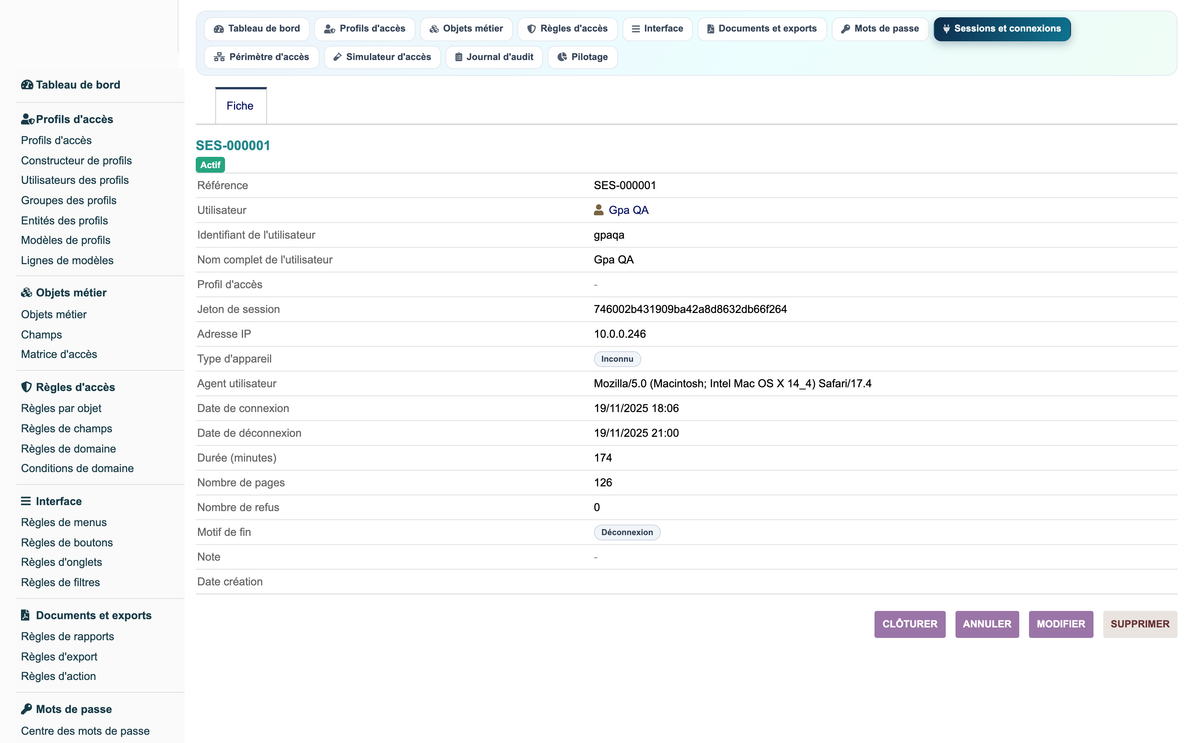Click disconnection date 19/11/2025 21:00
This screenshot has height=743, width=1200.
point(636,433)
